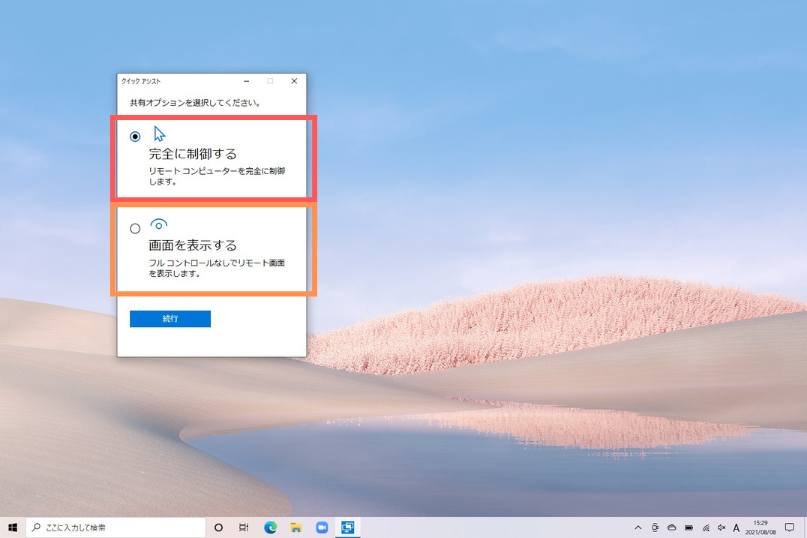The height and width of the screenshot is (538, 807).
Task: Open the network tray icon
Action: 706,527
